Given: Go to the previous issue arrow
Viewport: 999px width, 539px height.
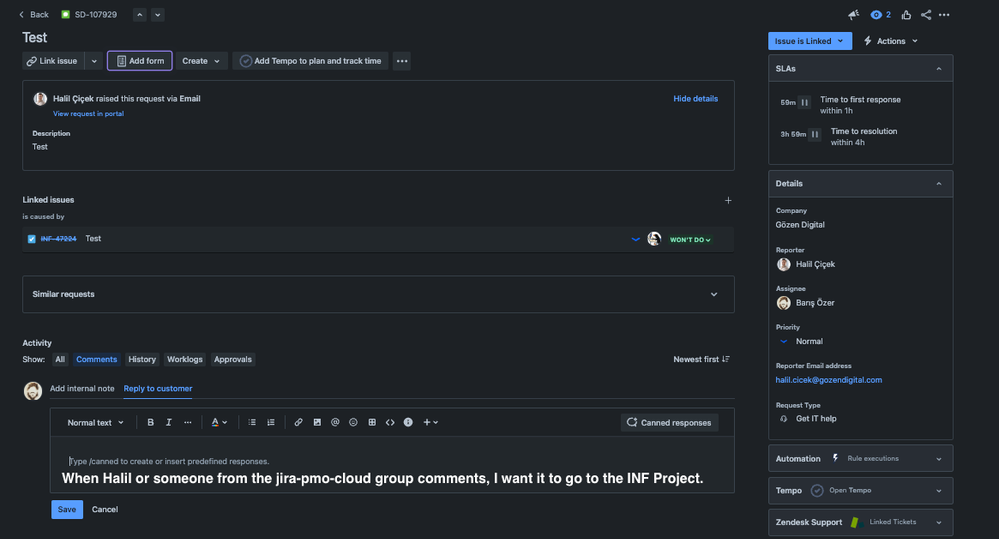Looking at the screenshot, I should [140, 15].
